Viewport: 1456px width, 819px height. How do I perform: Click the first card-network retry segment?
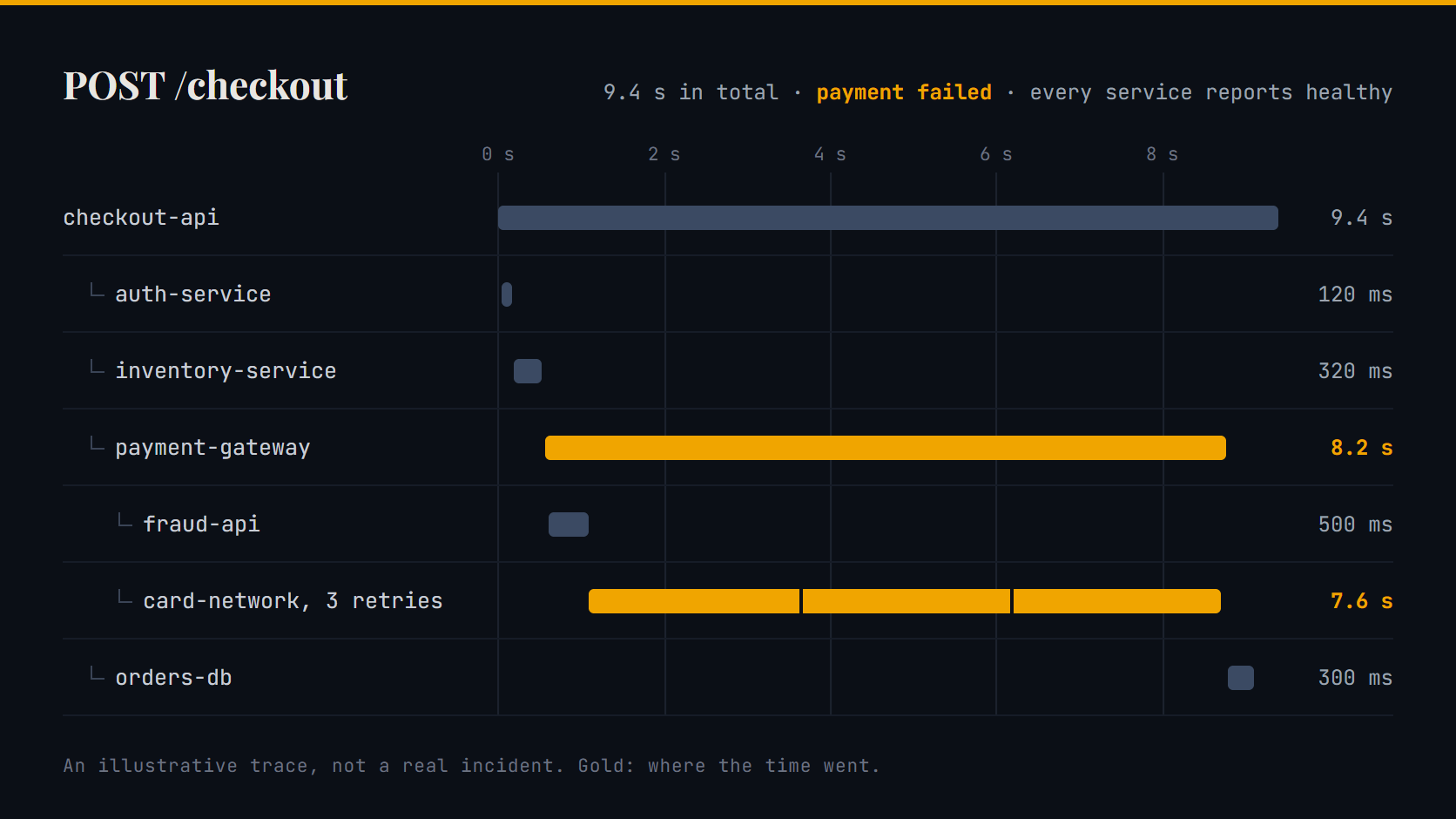(694, 601)
